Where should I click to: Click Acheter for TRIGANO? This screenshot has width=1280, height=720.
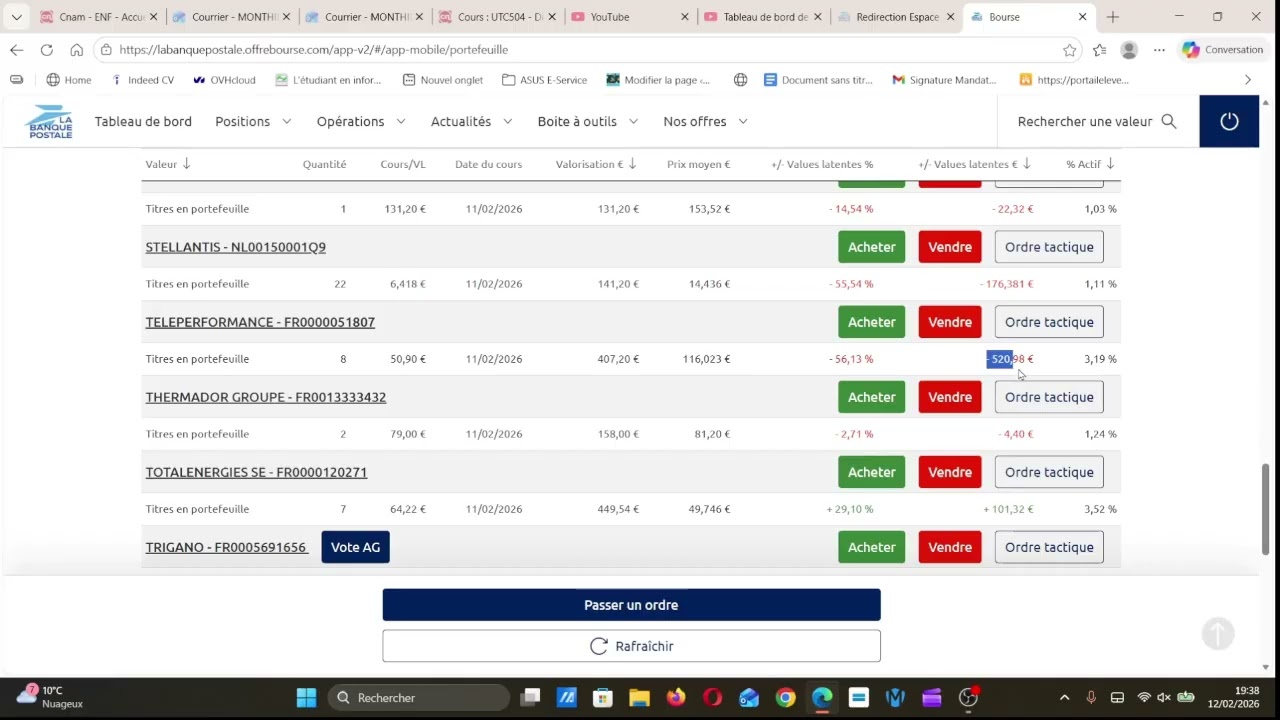coord(872,547)
